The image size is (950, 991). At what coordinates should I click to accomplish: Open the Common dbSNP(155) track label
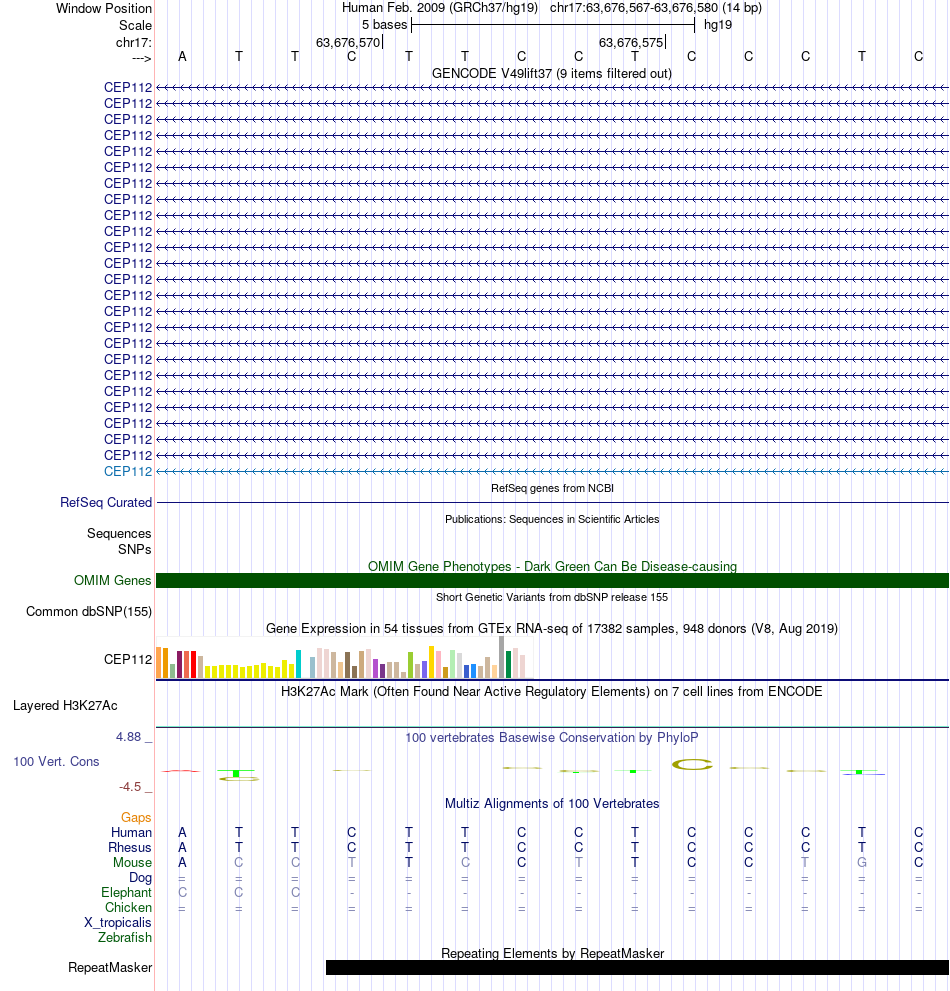[88, 611]
